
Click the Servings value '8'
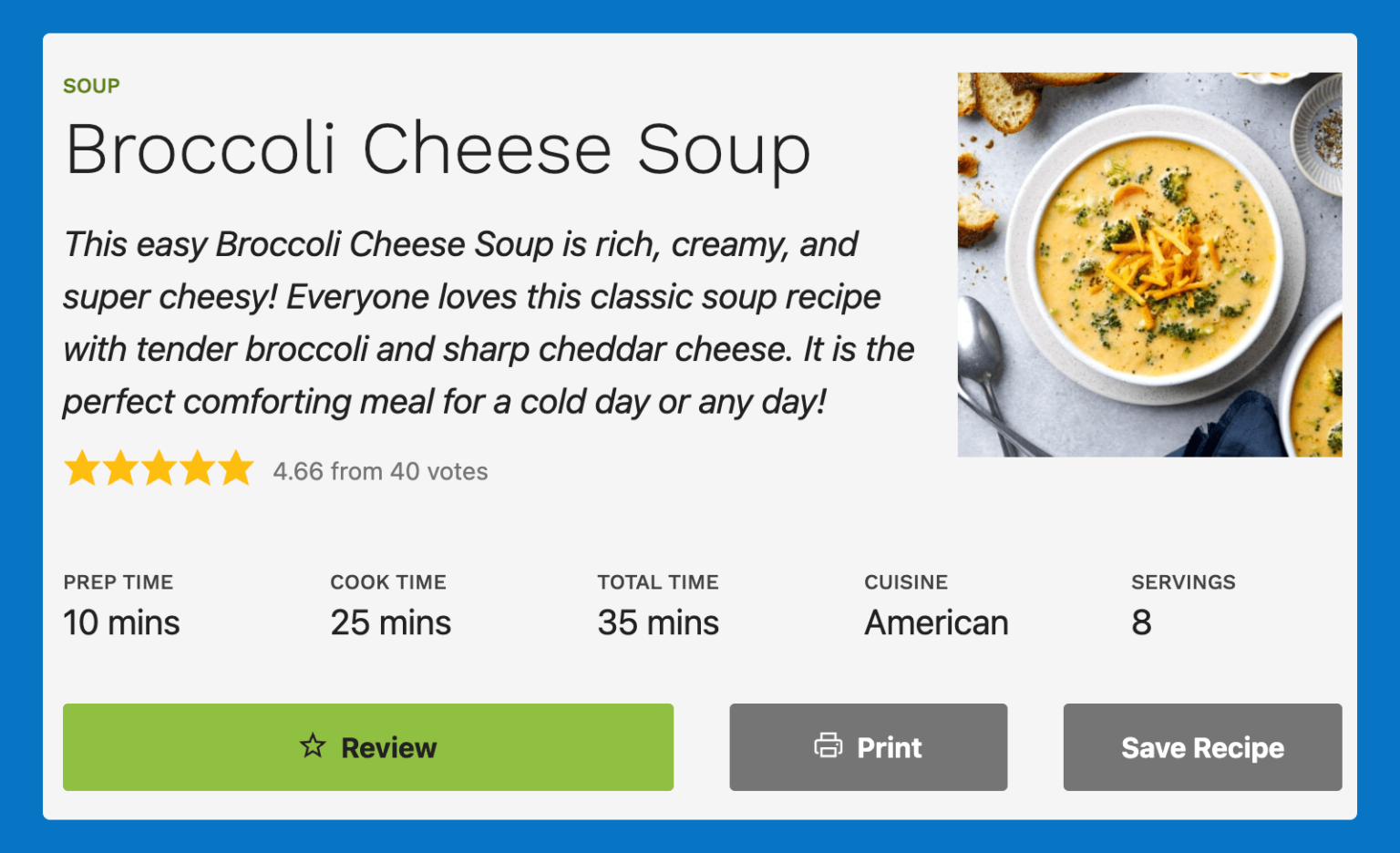click(1142, 622)
